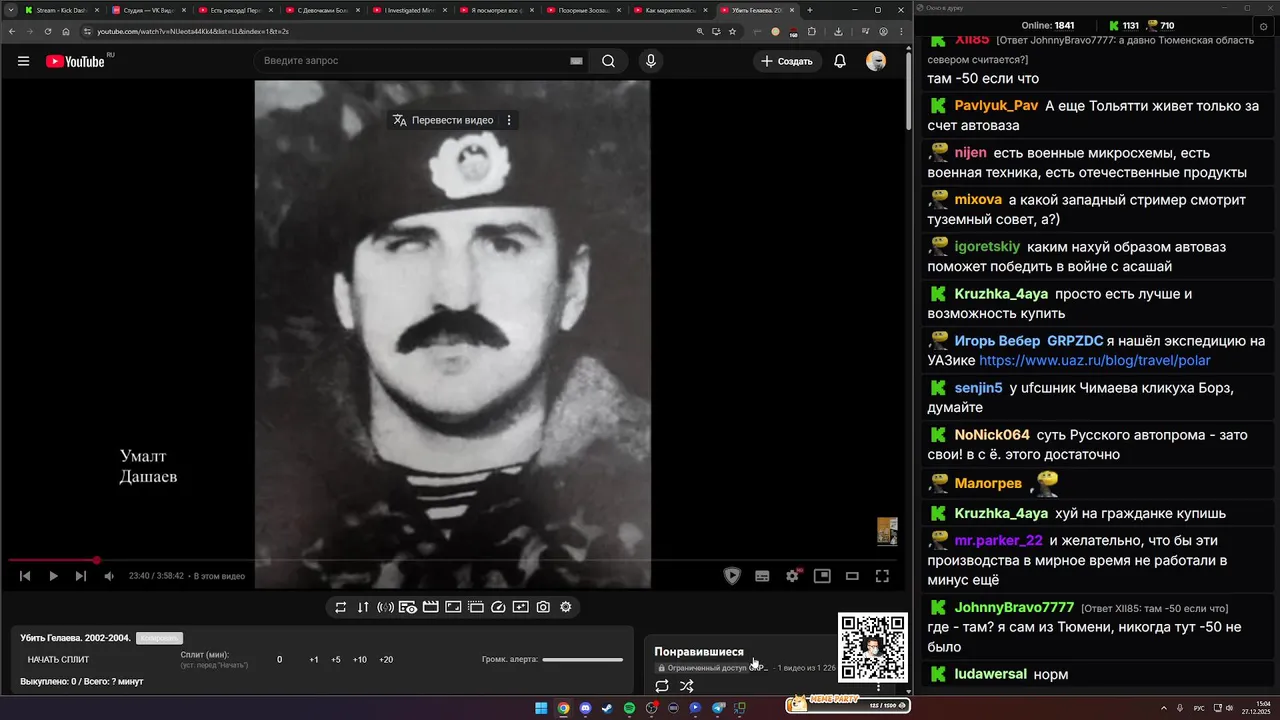
Task: Take a screenshot with the camera icon
Action: [543, 607]
